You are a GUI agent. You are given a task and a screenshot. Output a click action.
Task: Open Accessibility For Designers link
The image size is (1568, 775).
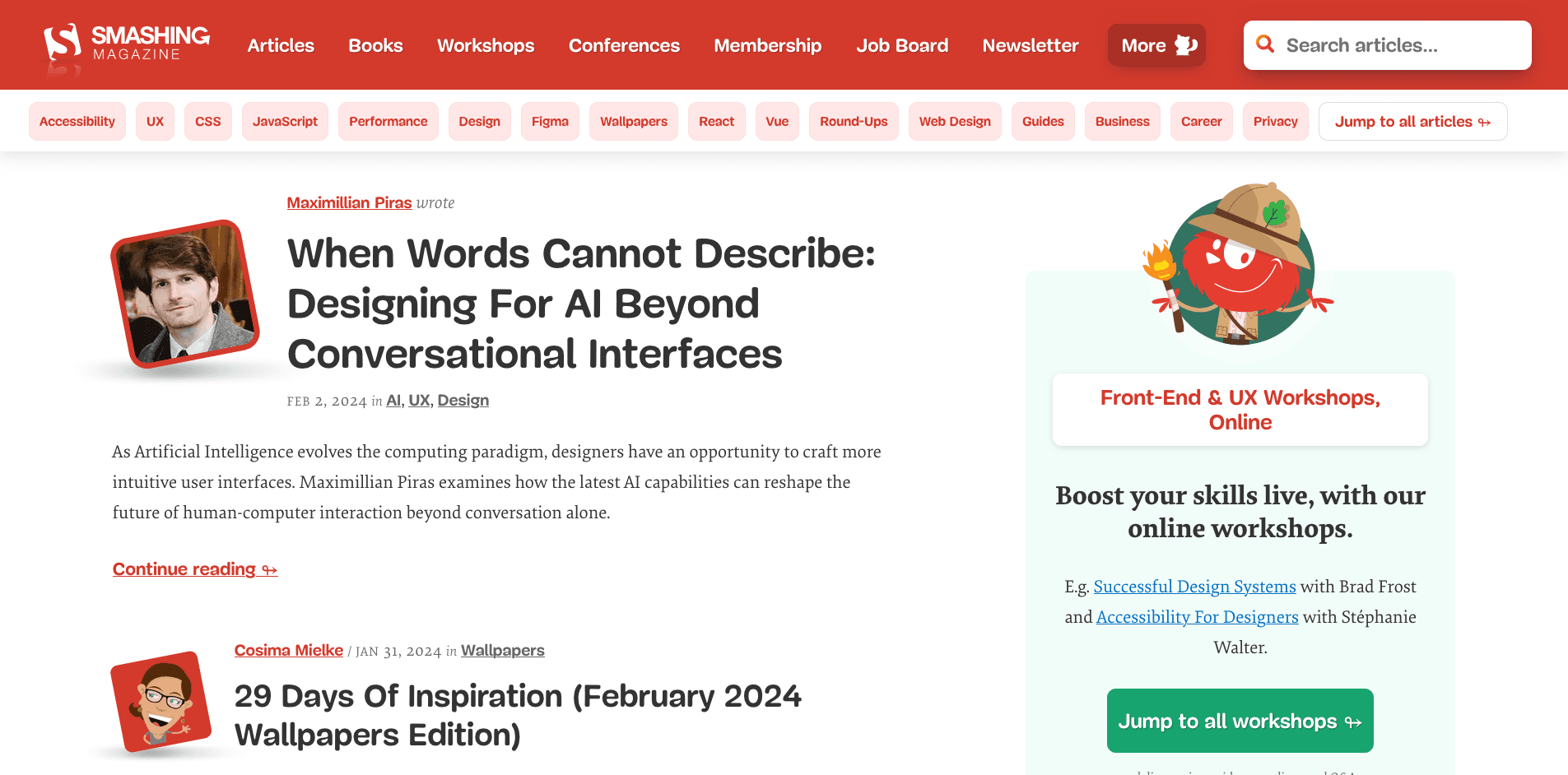tap(1198, 617)
